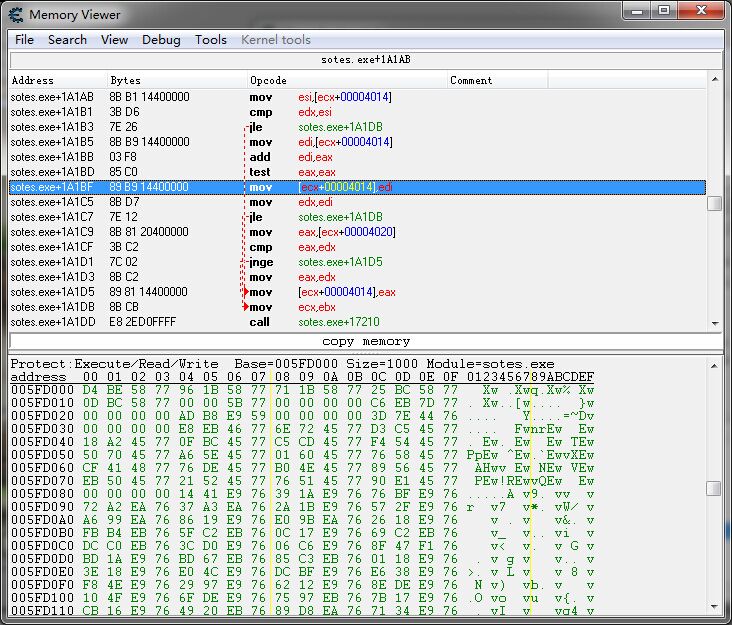The image size is (732, 625).
Task: Select the highlighted sotes.exe+1A1BF mov instruction row
Action: point(356,187)
